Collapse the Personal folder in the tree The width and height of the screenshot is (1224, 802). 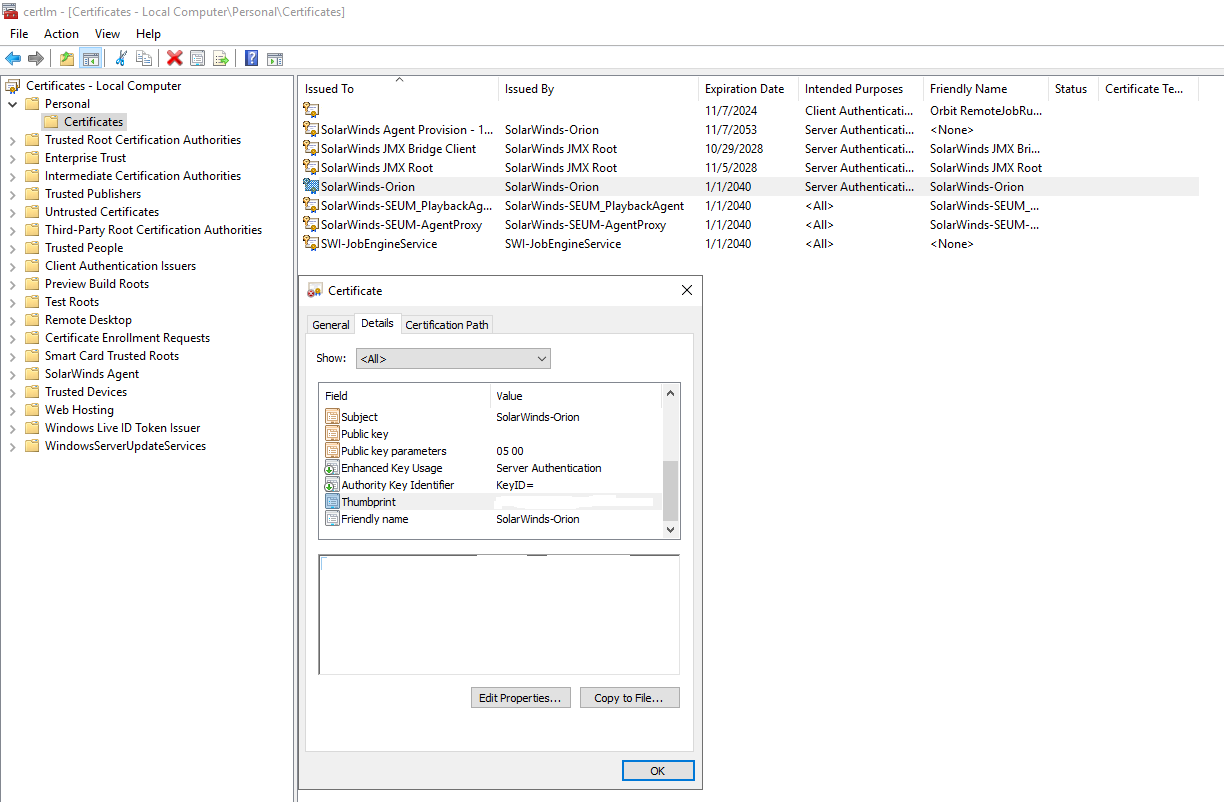click(12, 103)
